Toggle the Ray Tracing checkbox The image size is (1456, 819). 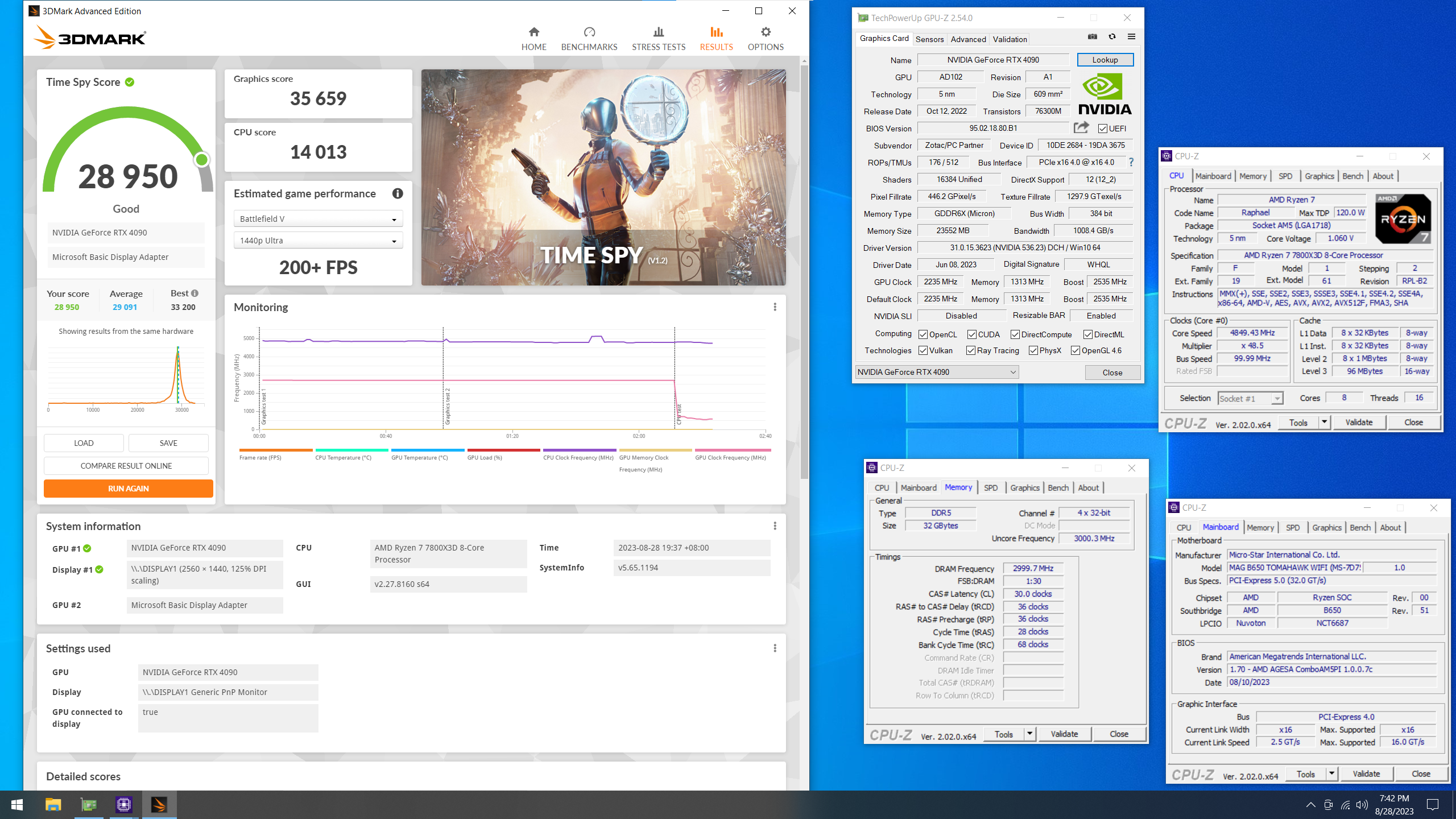(971, 350)
